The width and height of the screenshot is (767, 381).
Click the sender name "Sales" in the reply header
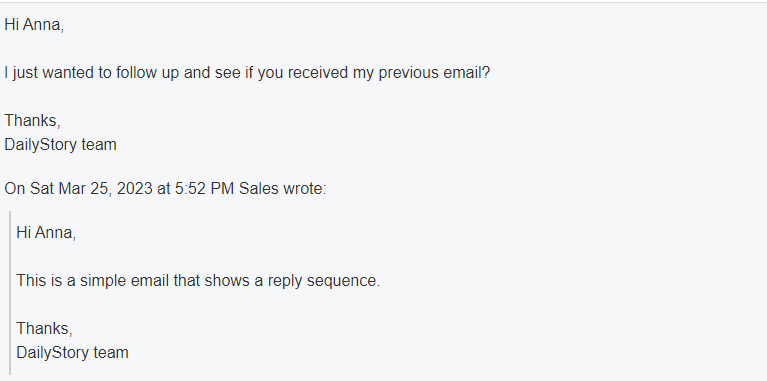(x=258, y=189)
